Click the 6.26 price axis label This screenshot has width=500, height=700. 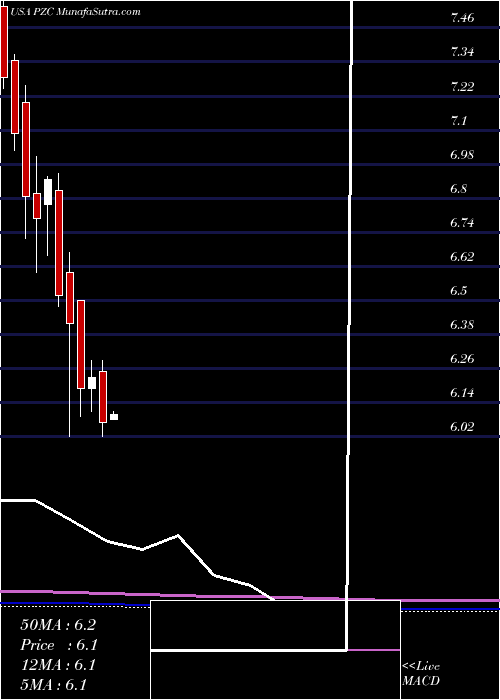coord(462,358)
